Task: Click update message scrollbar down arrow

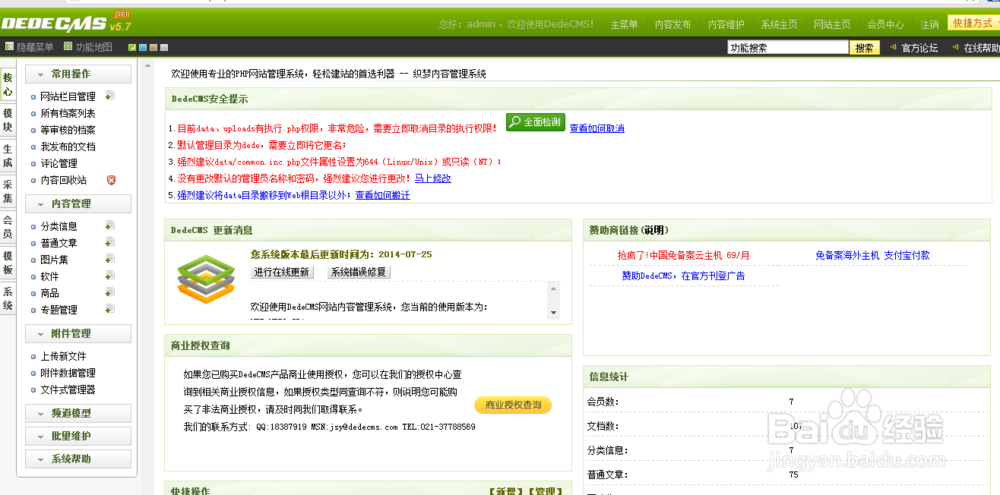Action: [x=554, y=313]
